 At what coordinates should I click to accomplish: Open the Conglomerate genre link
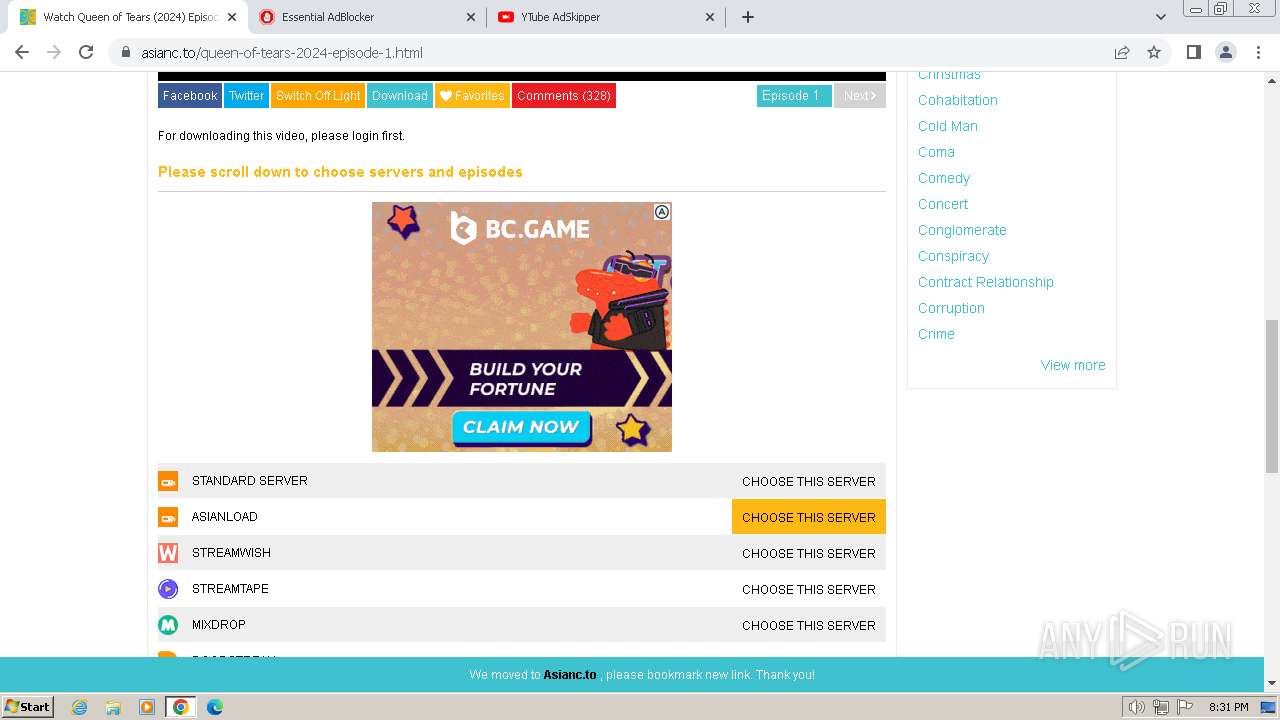[x=962, y=230]
